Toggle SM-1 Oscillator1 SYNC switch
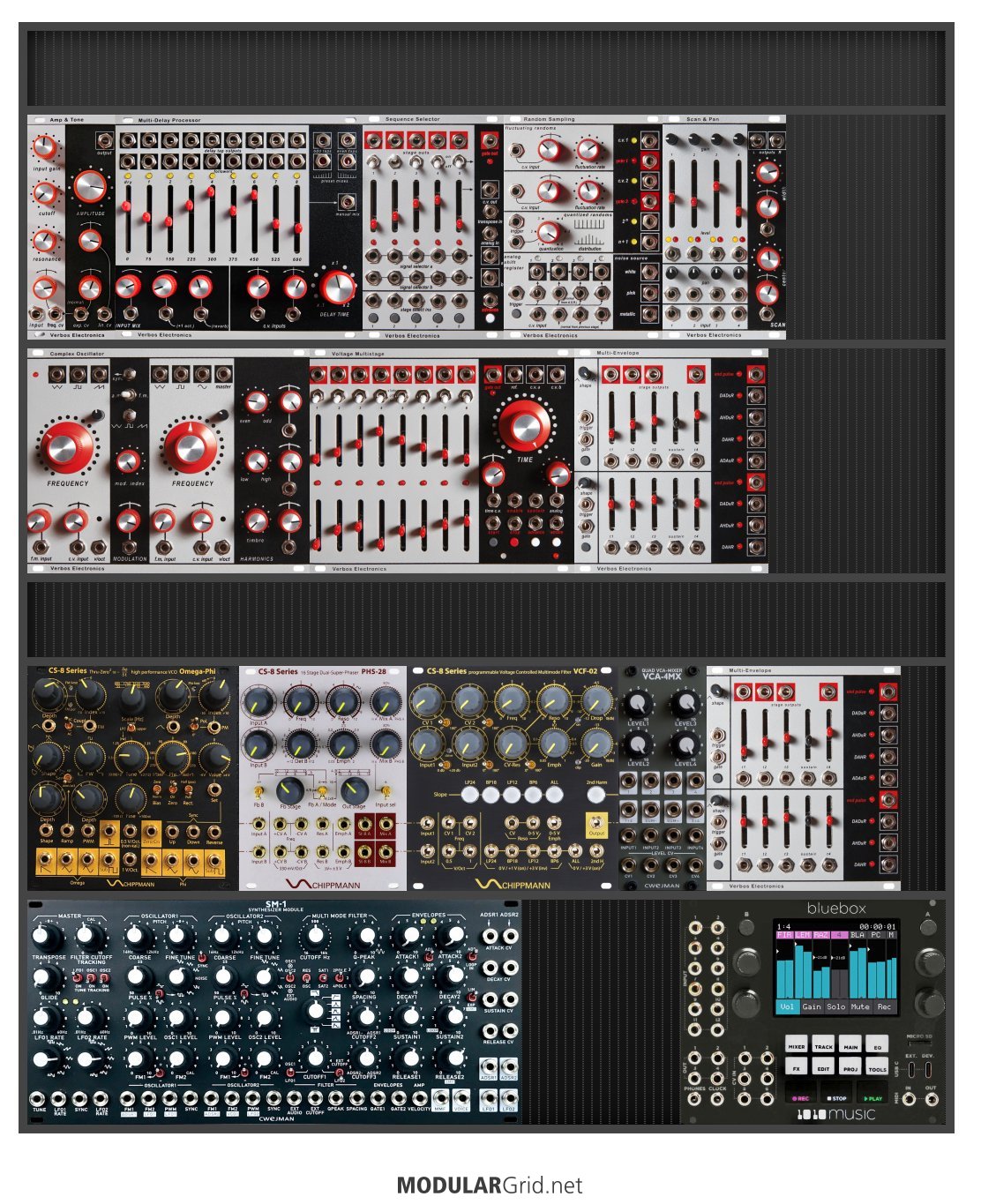 (201, 958)
